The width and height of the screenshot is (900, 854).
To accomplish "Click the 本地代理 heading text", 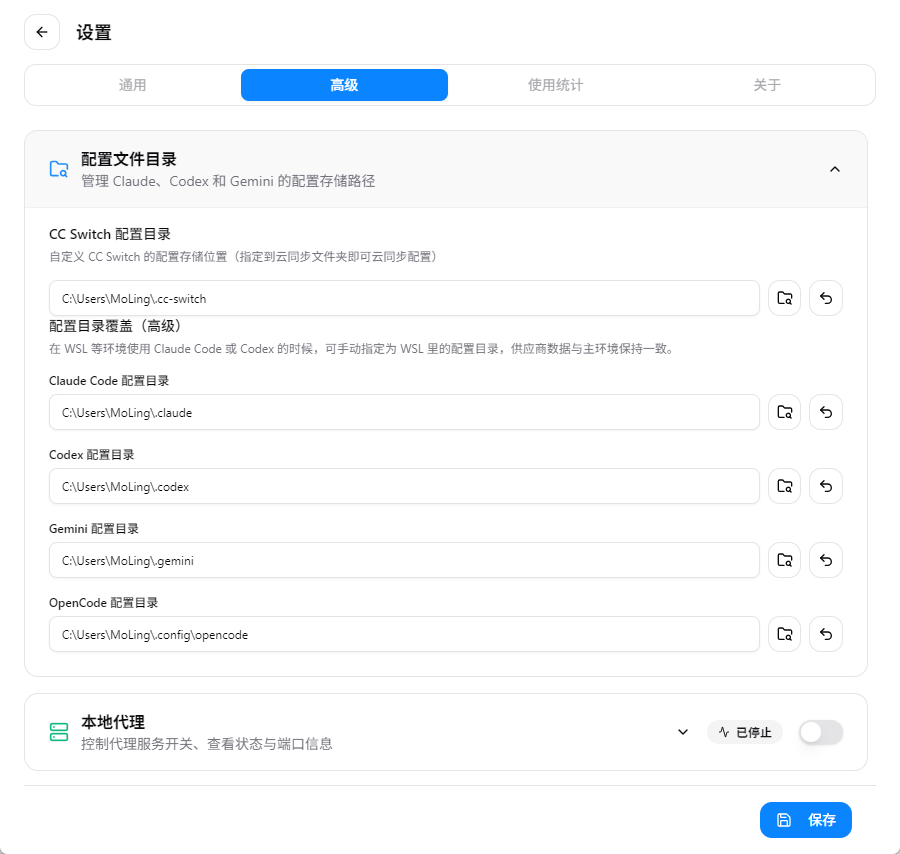I will (113, 722).
